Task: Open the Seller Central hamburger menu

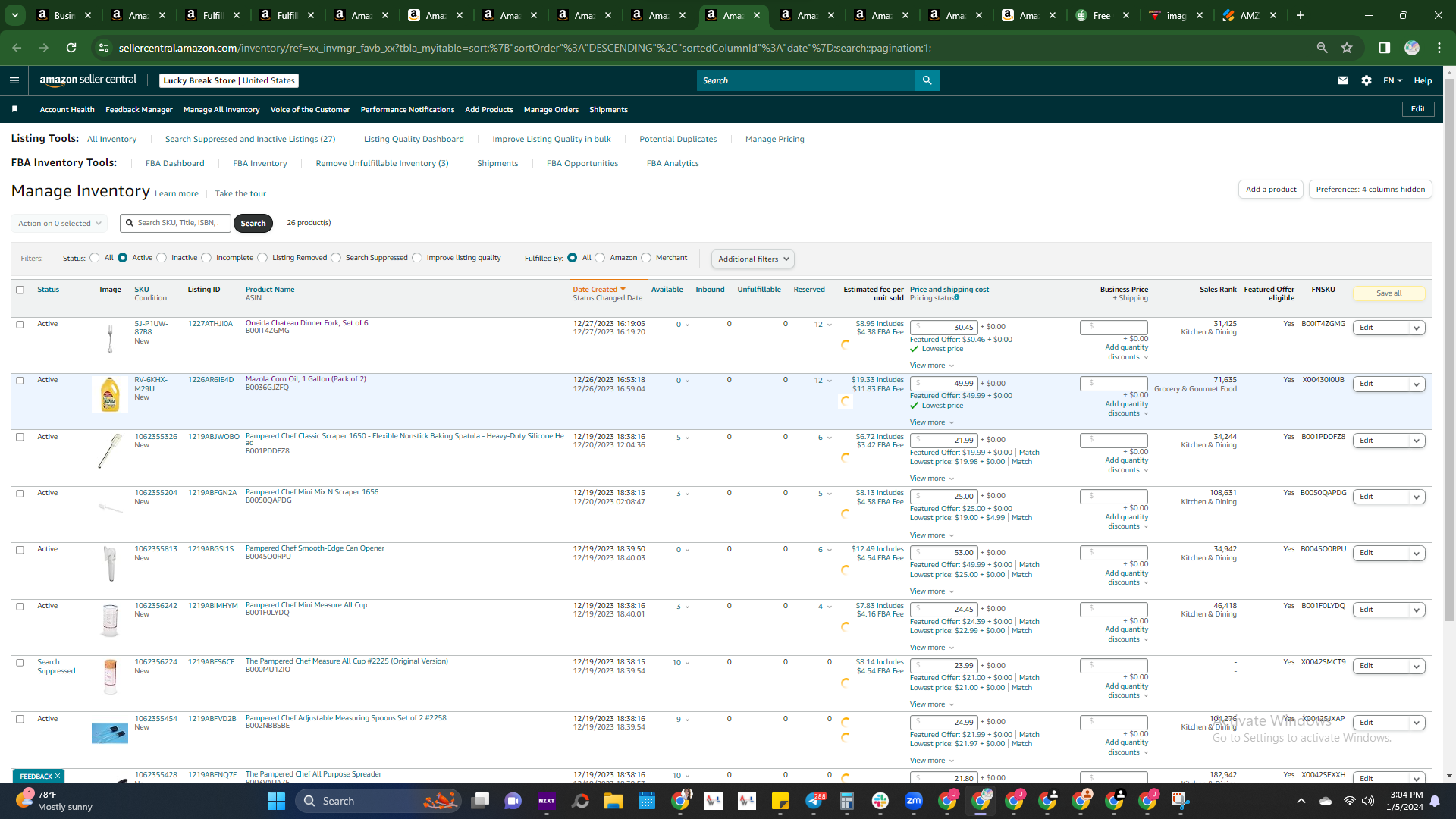Action: [14, 80]
